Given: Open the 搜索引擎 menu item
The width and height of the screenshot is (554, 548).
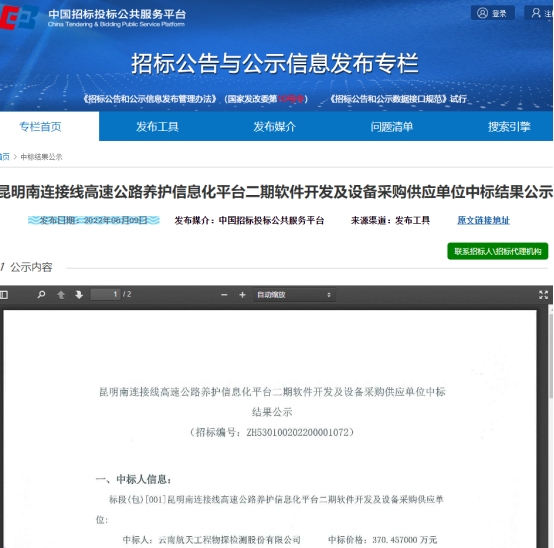Looking at the screenshot, I should [509, 126].
